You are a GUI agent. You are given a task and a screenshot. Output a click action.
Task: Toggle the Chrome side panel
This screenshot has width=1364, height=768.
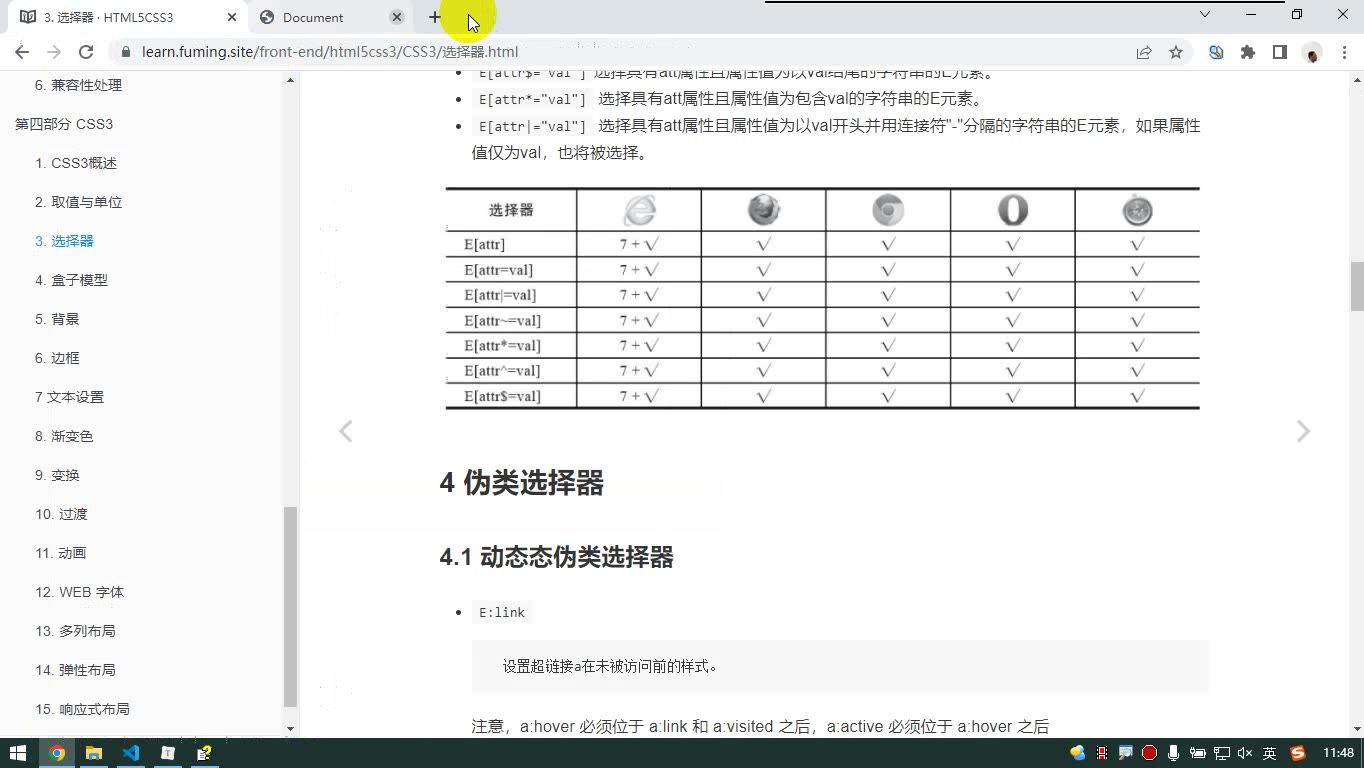point(1280,52)
